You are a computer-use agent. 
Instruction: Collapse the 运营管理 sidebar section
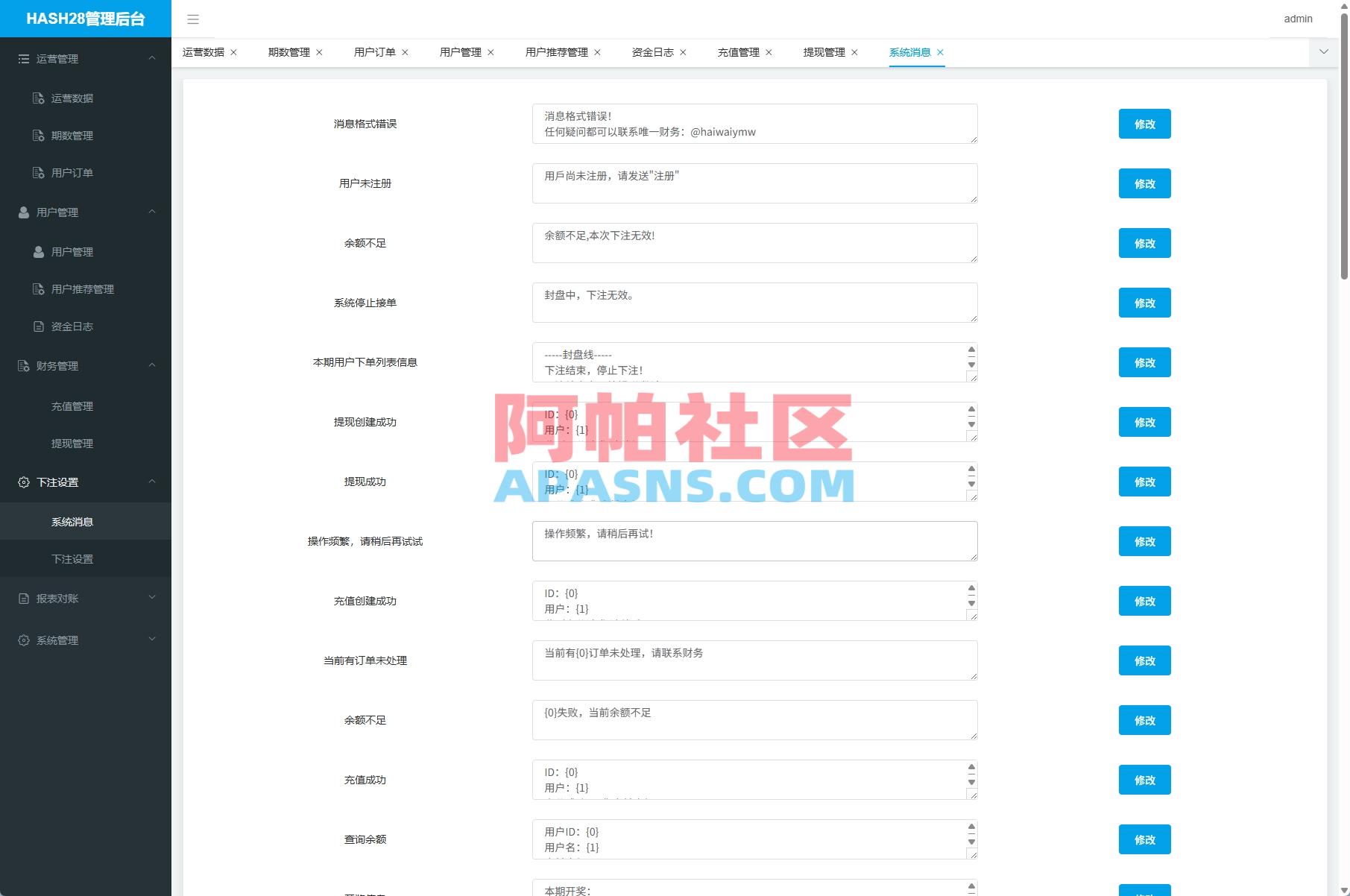point(151,58)
